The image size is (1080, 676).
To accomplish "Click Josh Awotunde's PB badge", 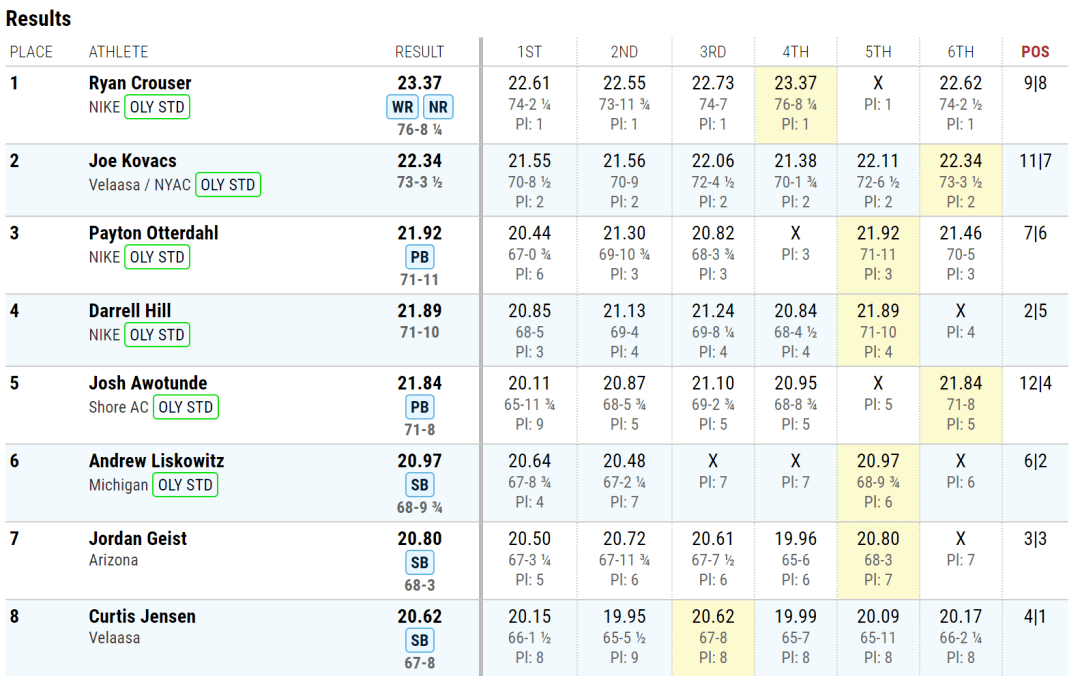I will click(x=420, y=407).
